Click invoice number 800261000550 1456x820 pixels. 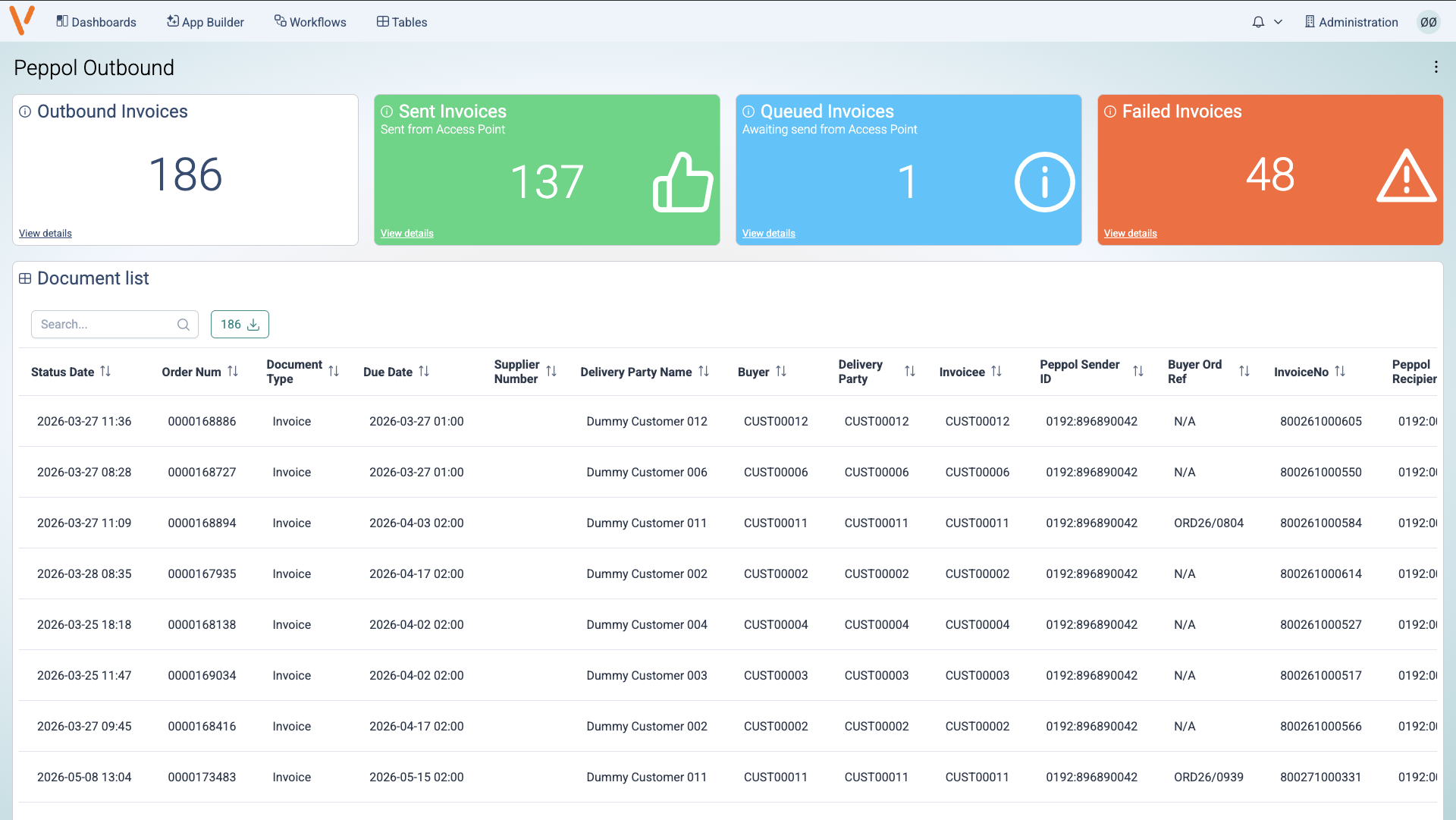tap(1321, 473)
